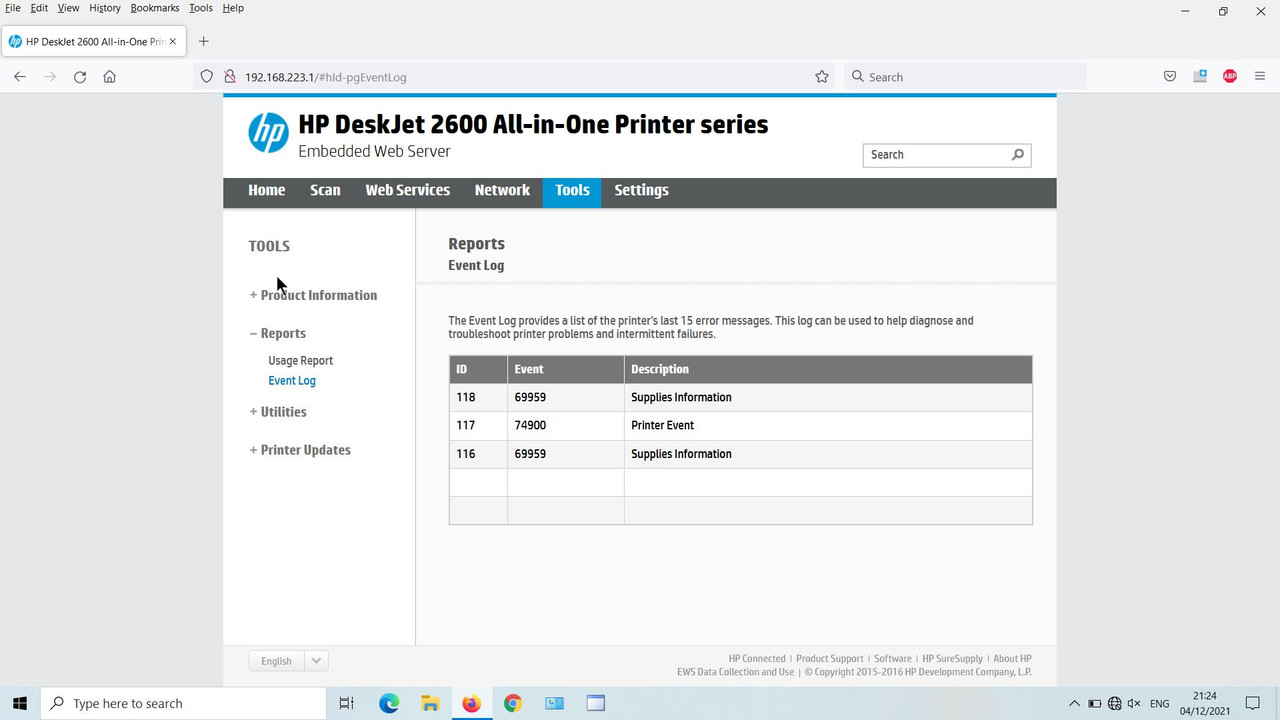
Task: Open a new tab with plus button
Action: [x=204, y=41]
